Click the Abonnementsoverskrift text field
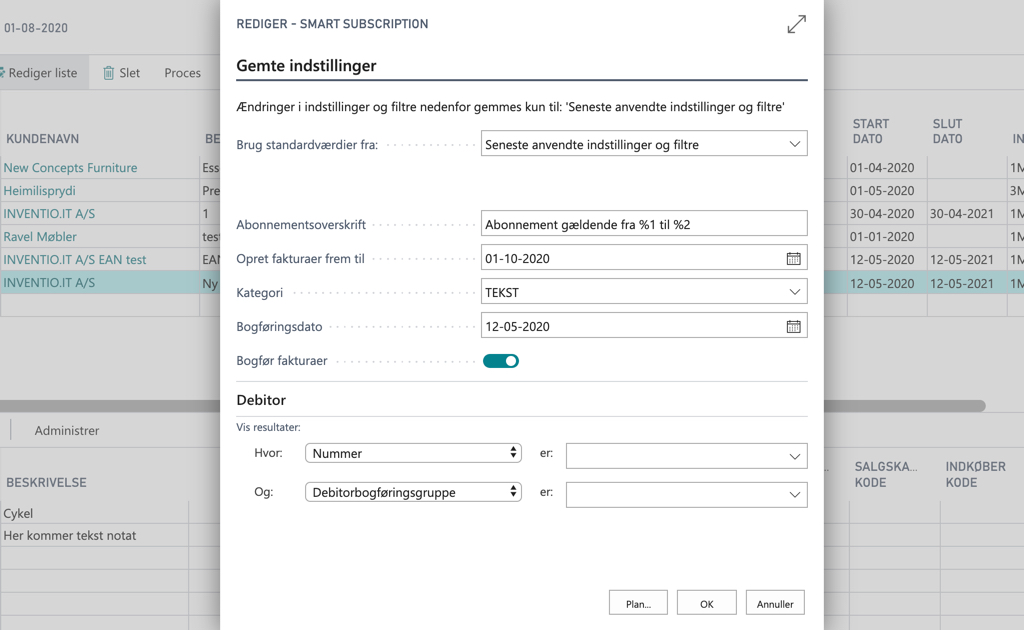 coord(644,224)
